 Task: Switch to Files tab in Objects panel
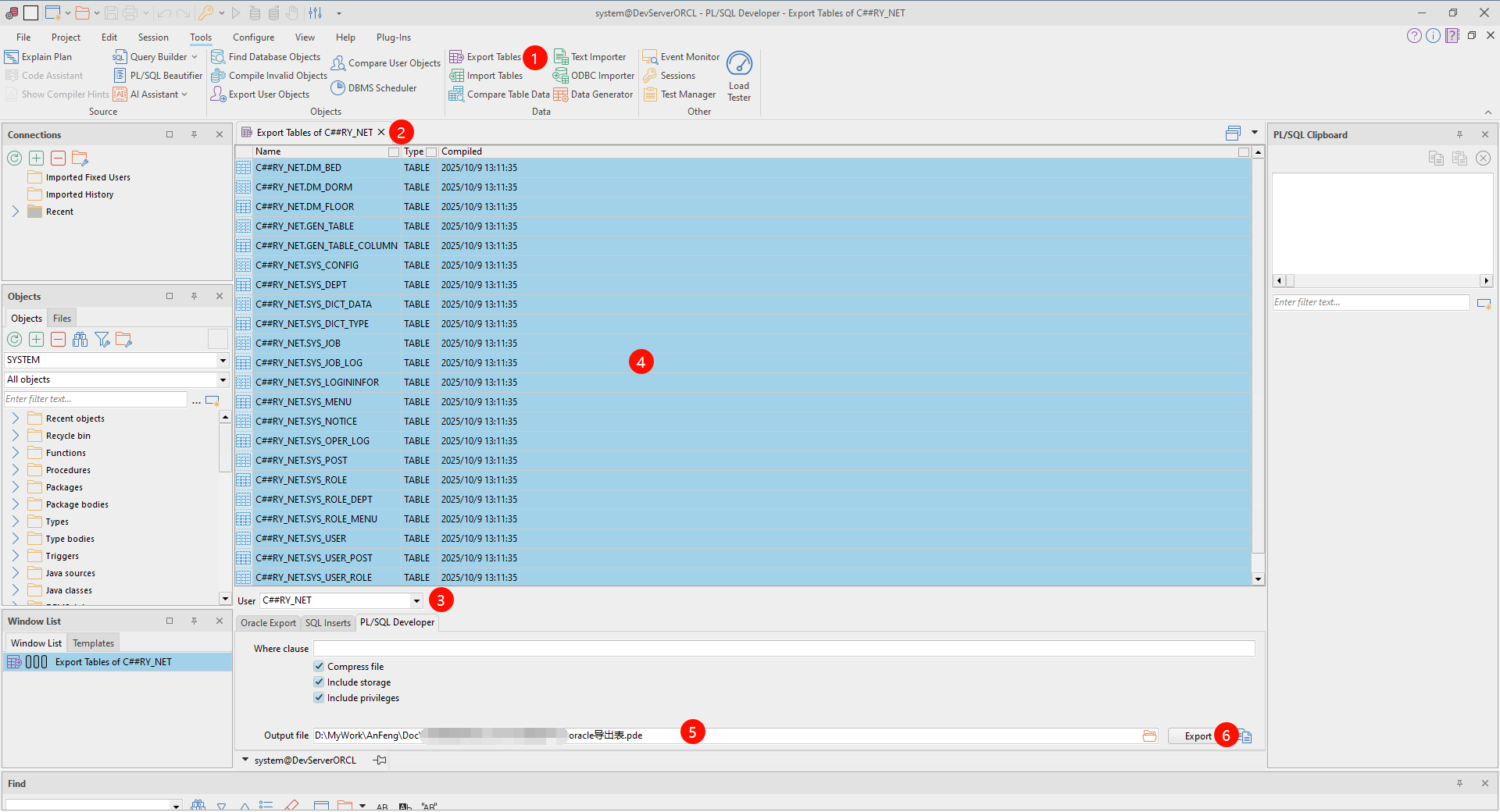point(62,319)
